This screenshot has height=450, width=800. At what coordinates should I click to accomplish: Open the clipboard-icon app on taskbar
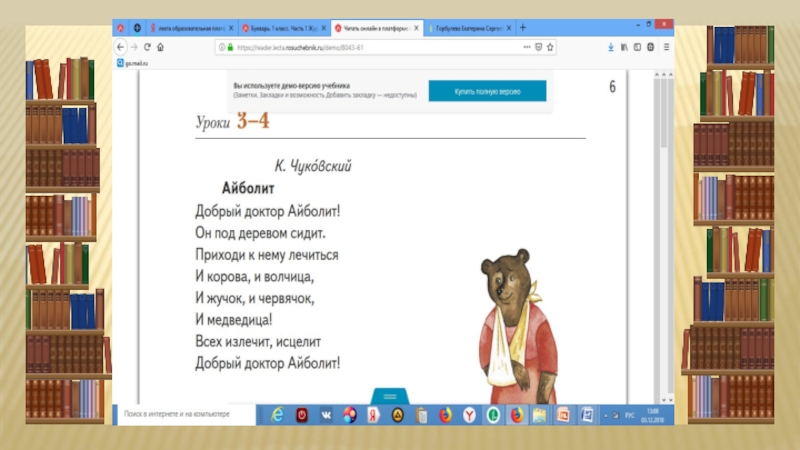(x=421, y=415)
